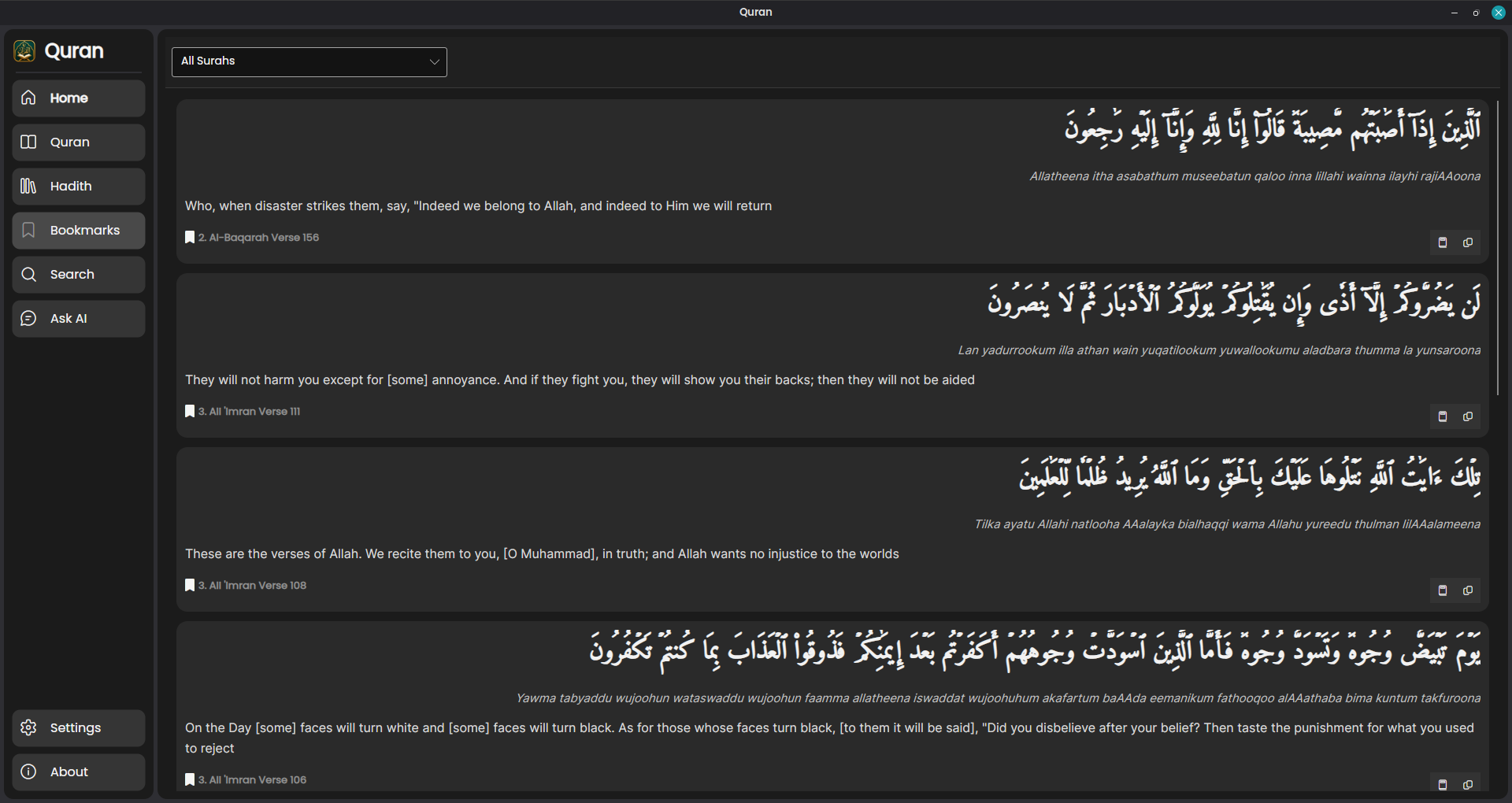This screenshot has height=803, width=1512.
Task: Click the copy icon for Ali 'Imran Verse 108
Action: [x=1468, y=590]
